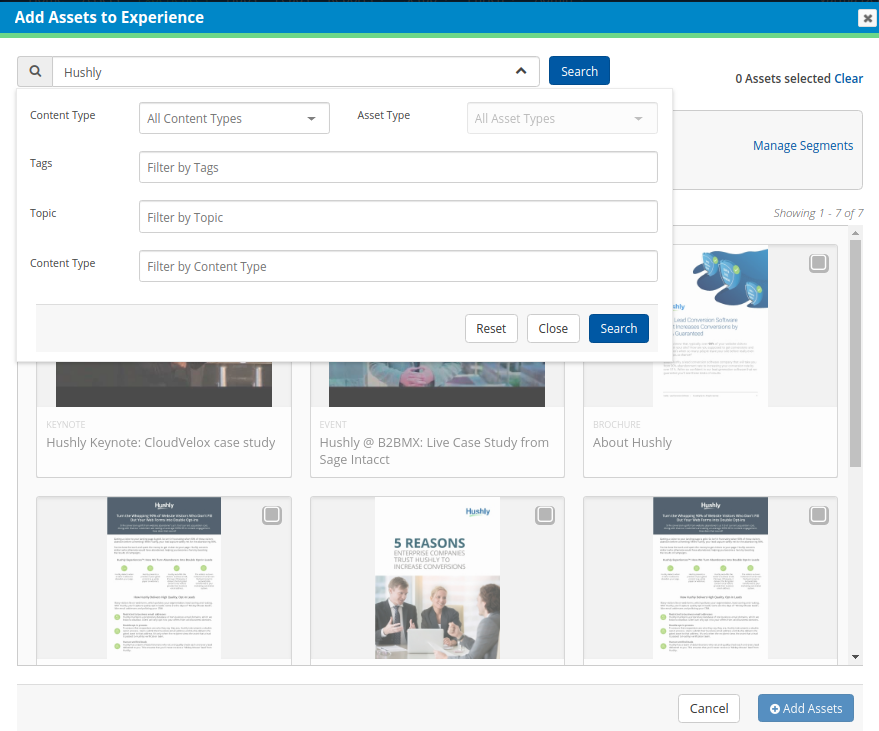Click the magnifier search icon
The width and height of the screenshot is (879, 731).
[35, 72]
